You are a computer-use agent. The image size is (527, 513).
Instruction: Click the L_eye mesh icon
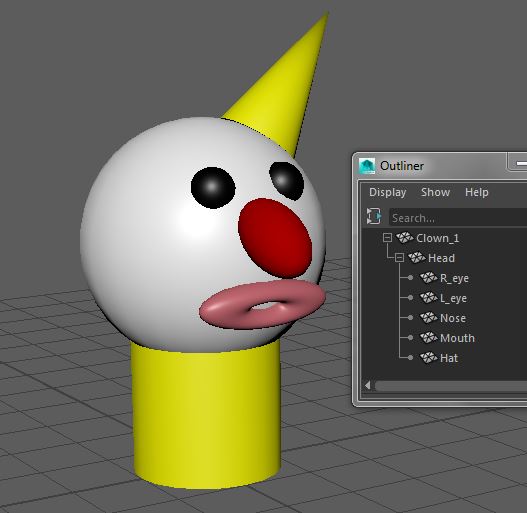tap(429, 298)
